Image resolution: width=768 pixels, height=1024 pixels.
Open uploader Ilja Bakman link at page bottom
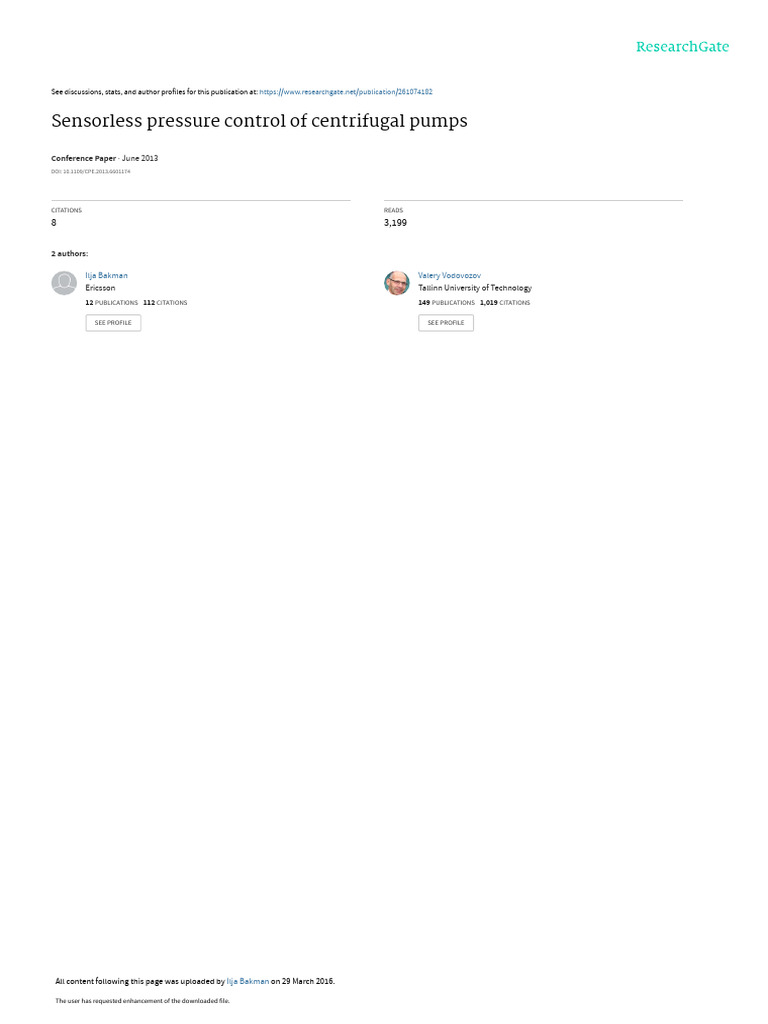(248, 981)
